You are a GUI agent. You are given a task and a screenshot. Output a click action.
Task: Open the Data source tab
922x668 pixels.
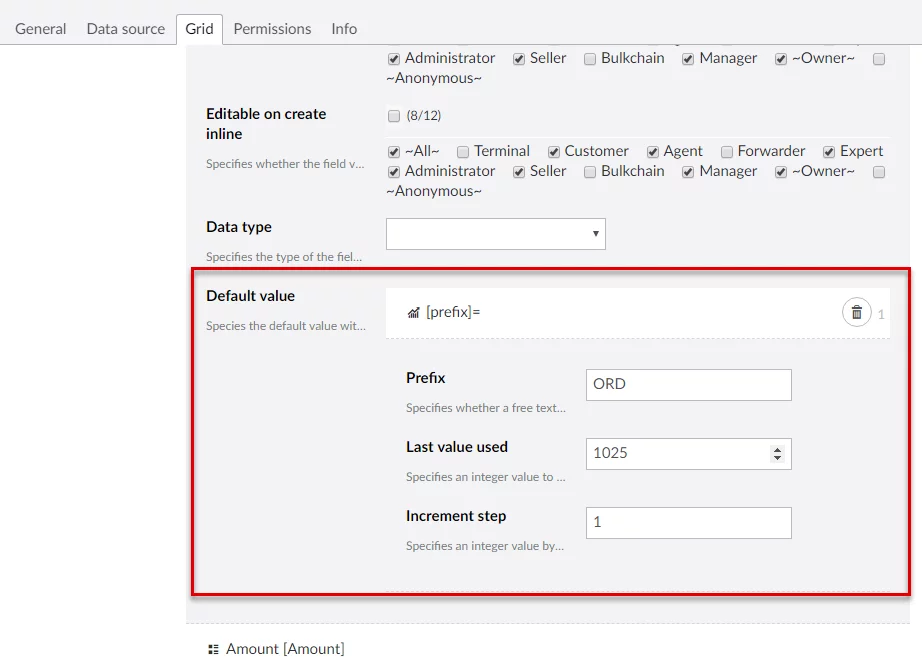[x=126, y=29]
